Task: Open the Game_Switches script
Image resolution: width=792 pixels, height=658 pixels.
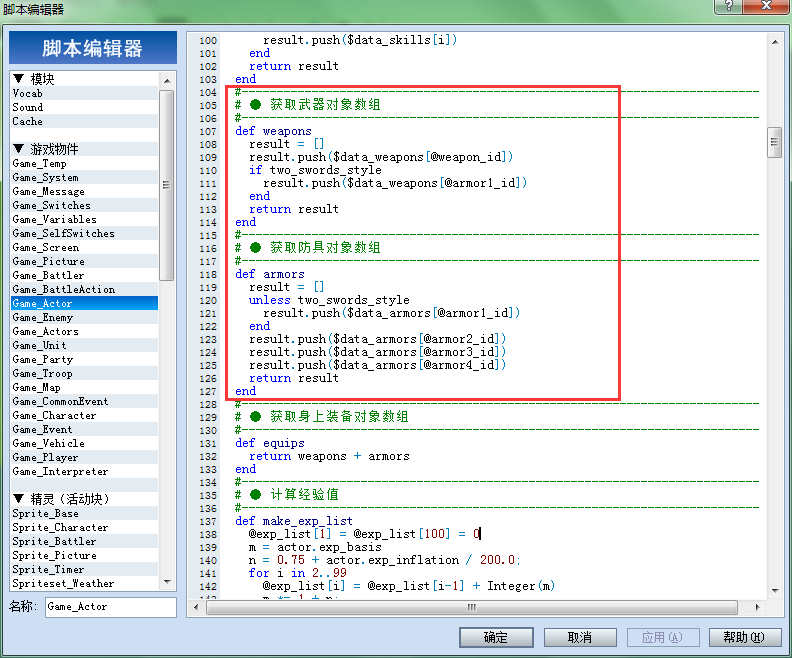Action: pyautogui.click(x=84, y=206)
